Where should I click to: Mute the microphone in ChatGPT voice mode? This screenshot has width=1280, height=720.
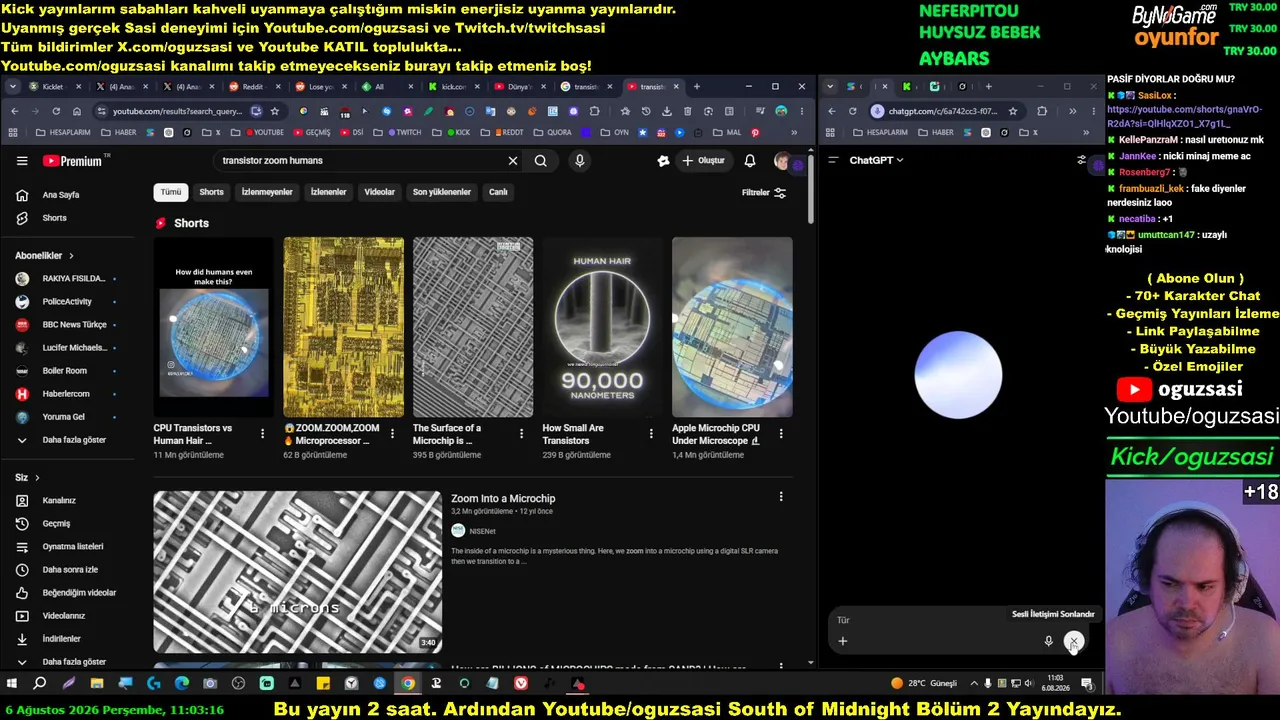click(1048, 641)
